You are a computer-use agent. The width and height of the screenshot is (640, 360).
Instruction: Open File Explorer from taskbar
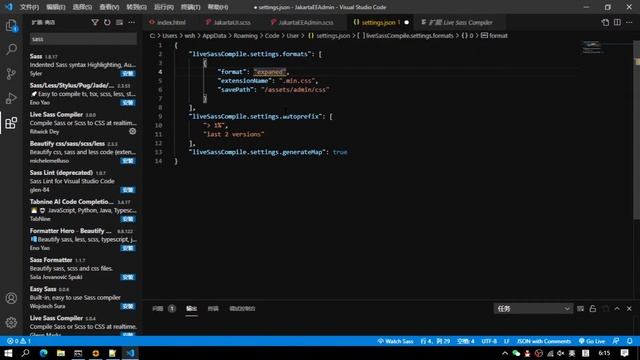(61, 353)
